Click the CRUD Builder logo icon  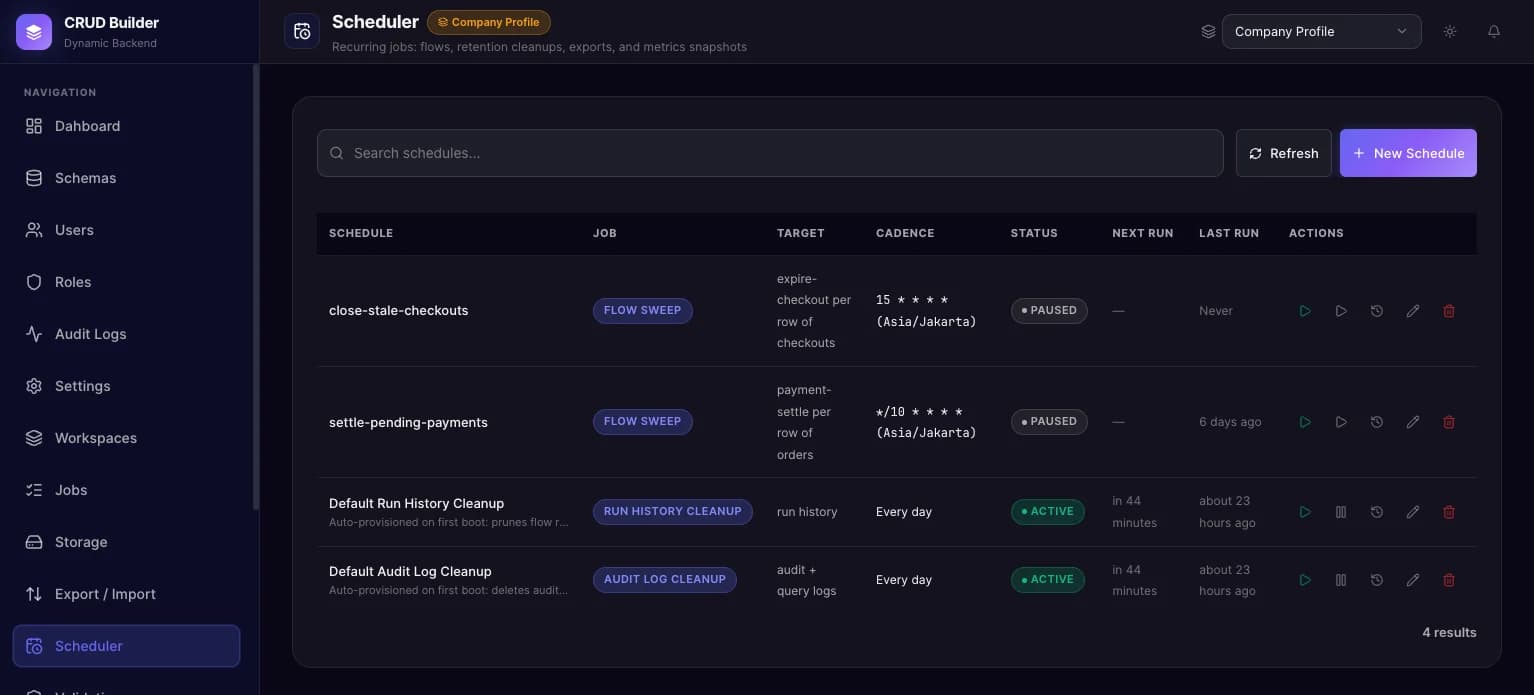(34, 32)
